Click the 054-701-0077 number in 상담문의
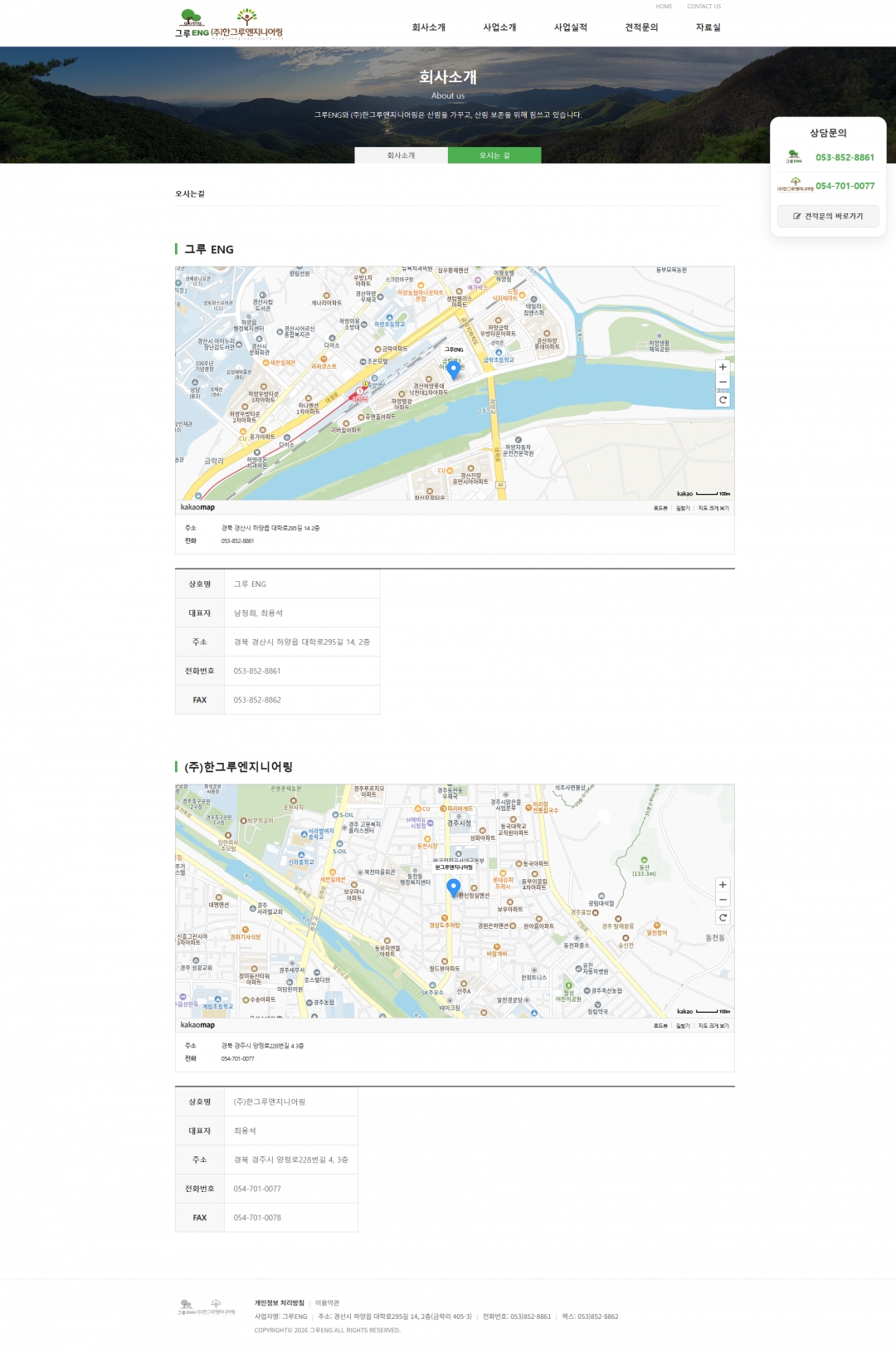896x1353 pixels. [x=845, y=186]
